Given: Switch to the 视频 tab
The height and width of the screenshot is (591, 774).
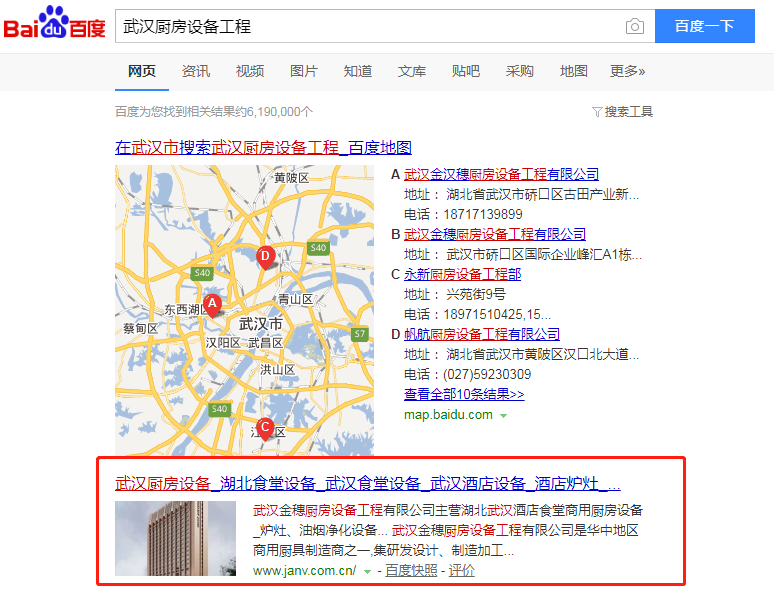Looking at the screenshot, I should pos(250,72).
